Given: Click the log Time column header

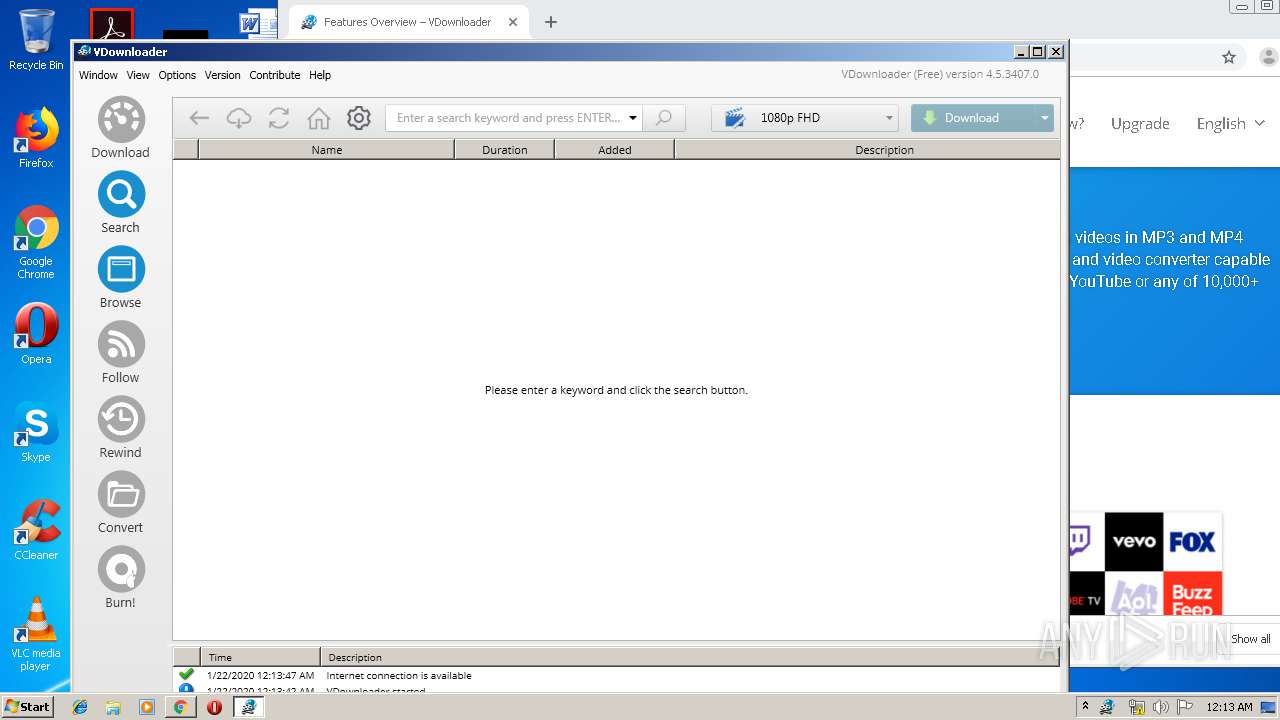Looking at the screenshot, I should tap(260, 657).
